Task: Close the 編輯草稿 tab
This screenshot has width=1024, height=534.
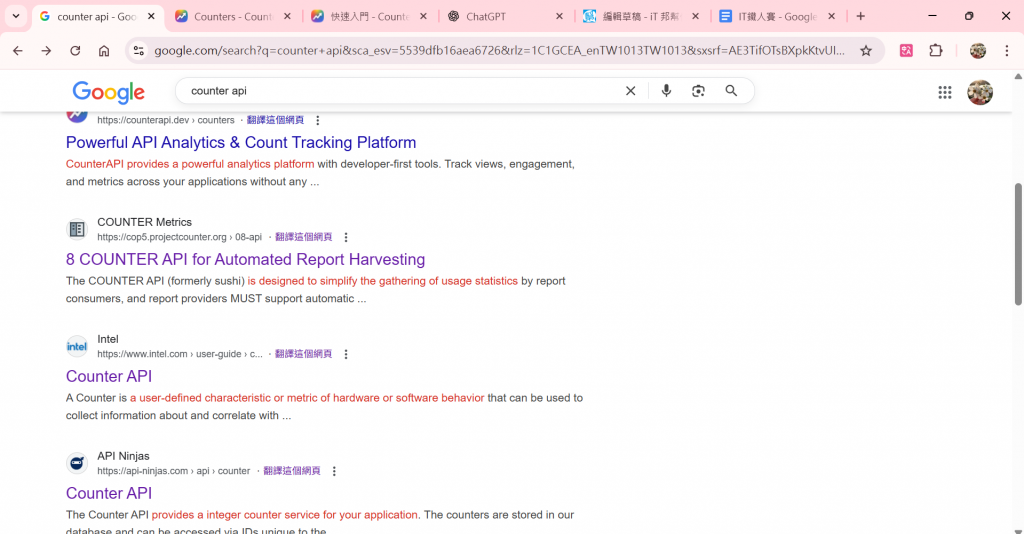Action: click(x=695, y=17)
